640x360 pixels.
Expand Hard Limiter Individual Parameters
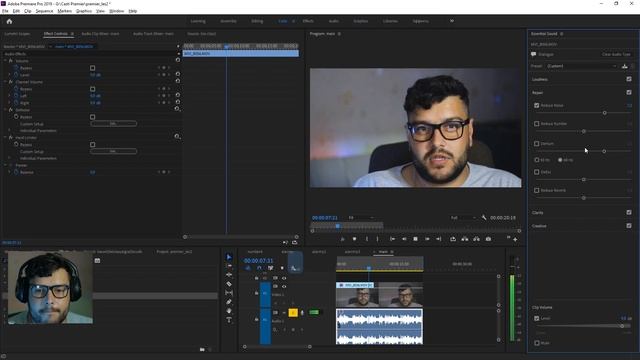click(10, 158)
